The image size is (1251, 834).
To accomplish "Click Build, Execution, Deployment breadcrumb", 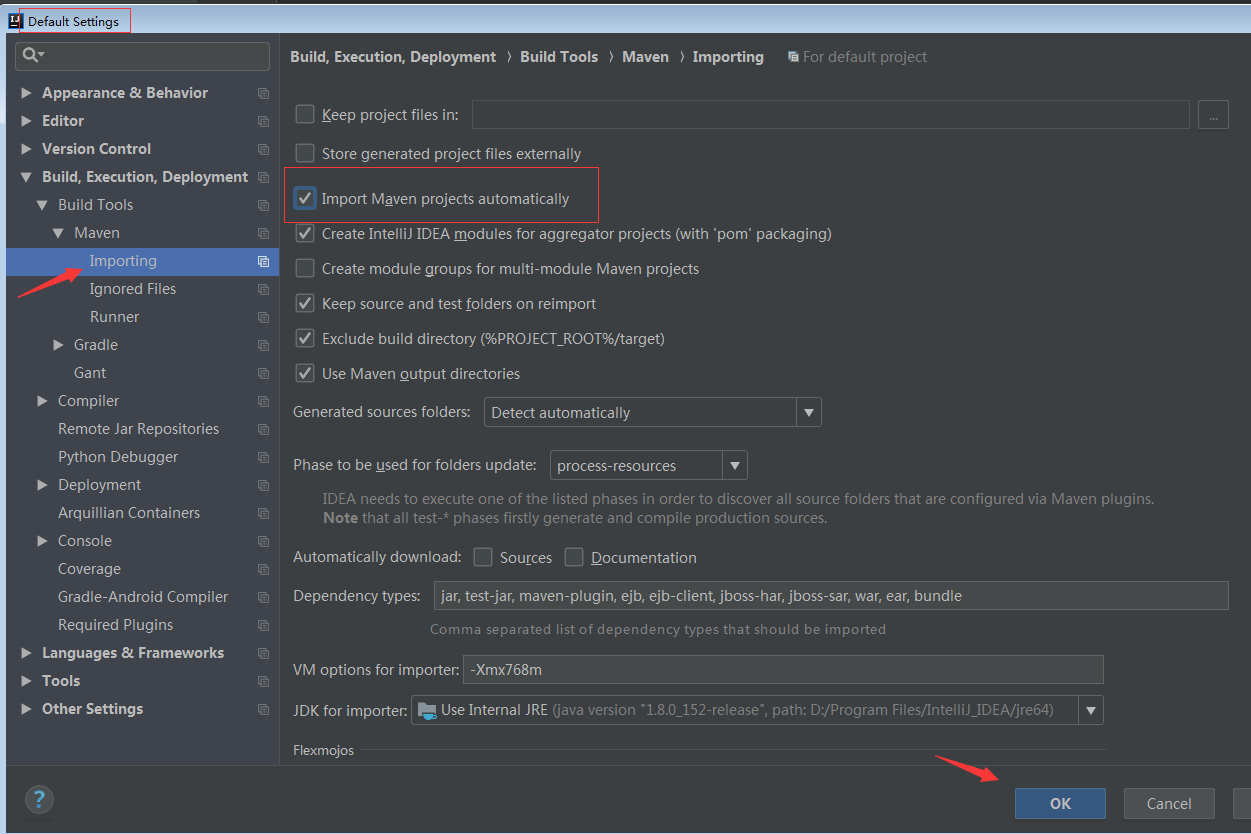I will coord(393,57).
